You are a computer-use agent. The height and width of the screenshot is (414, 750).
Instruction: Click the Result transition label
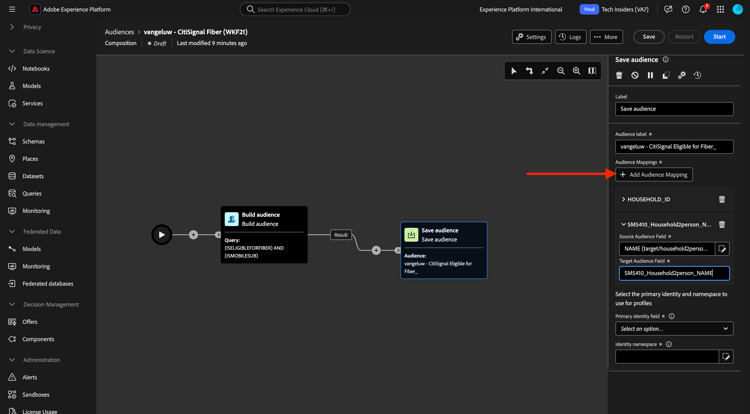[x=341, y=235]
